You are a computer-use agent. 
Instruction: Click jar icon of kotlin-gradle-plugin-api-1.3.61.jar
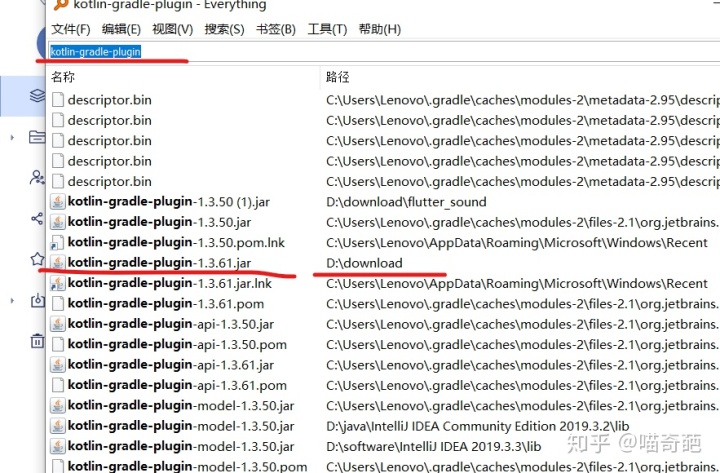pos(58,365)
